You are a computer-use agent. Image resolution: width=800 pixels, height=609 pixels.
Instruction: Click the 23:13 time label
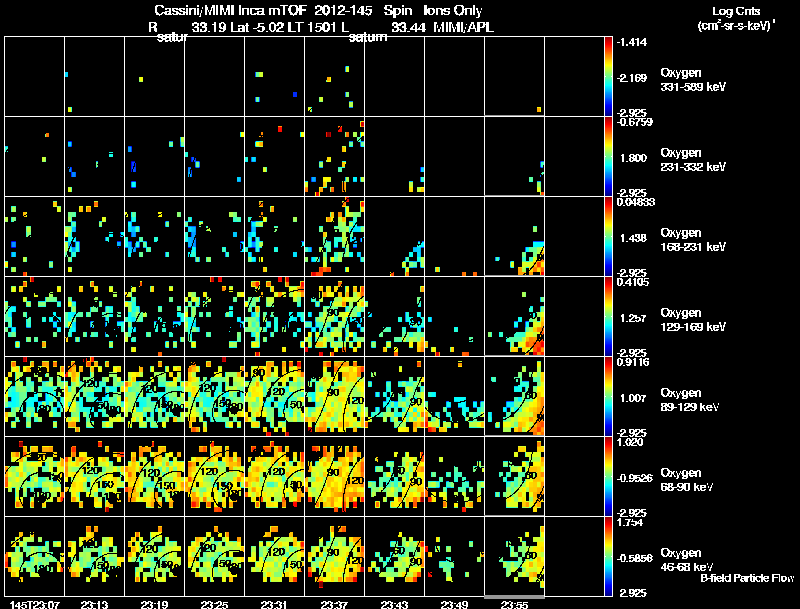click(94, 604)
